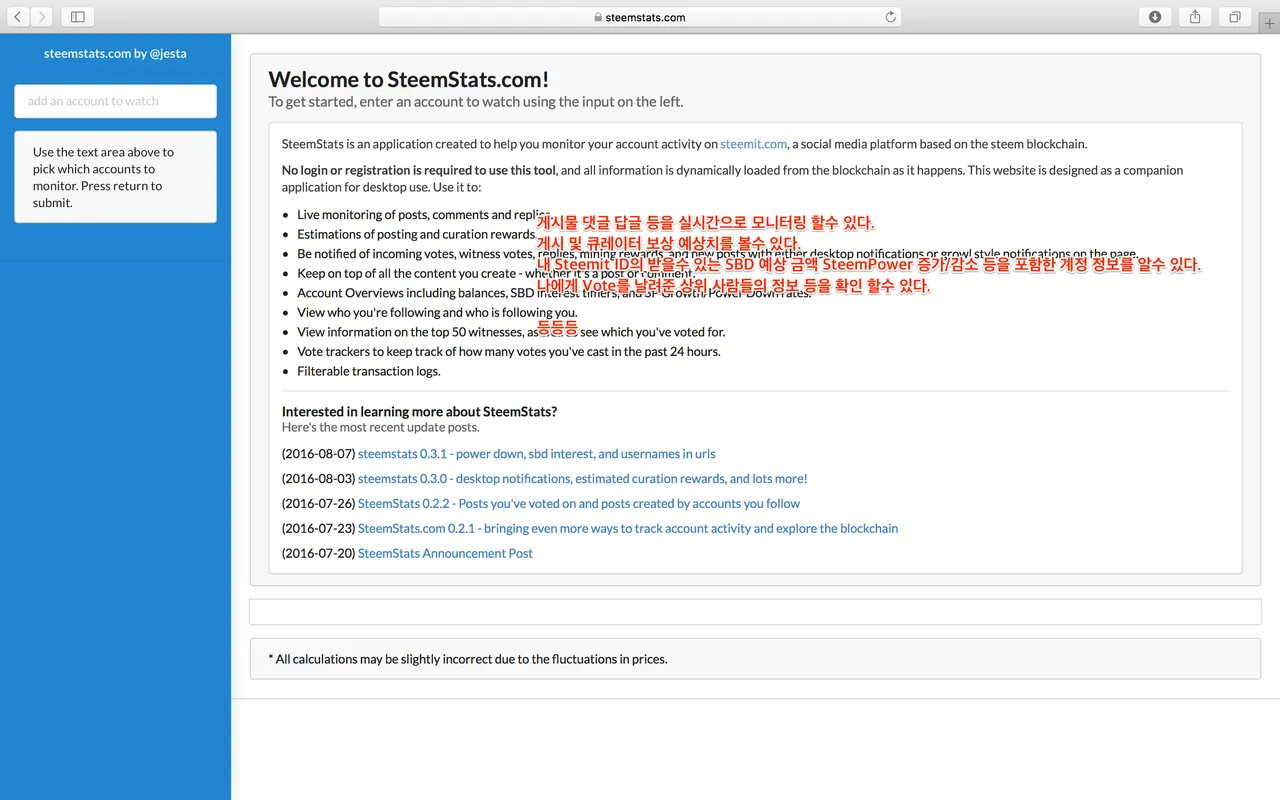Screen dimensions: 1280x800
Task: Click 'View who you're following' bullet
Action: click(x=437, y=313)
